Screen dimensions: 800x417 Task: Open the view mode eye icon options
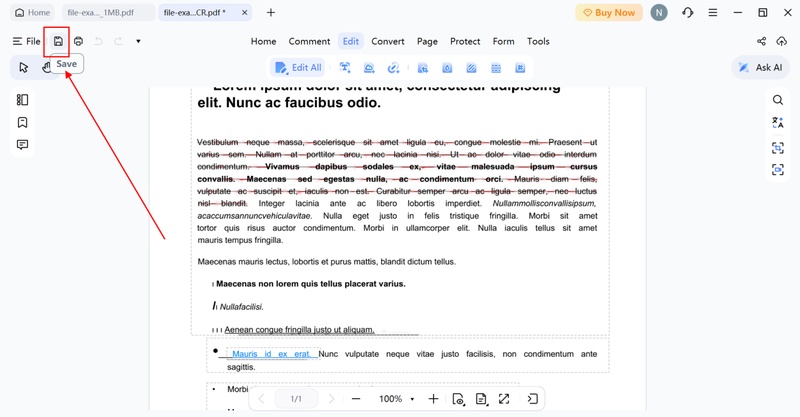[x=459, y=399]
